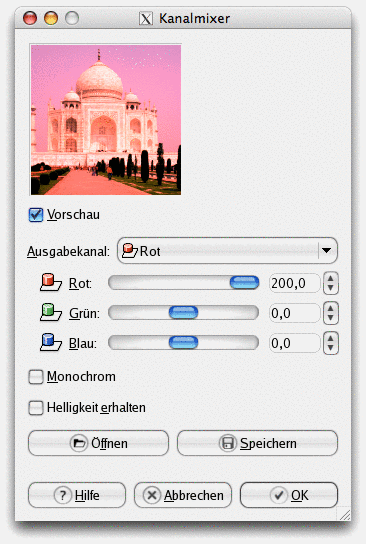Click the Öffnen button
This screenshot has width=366, height=544.
(98, 443)
